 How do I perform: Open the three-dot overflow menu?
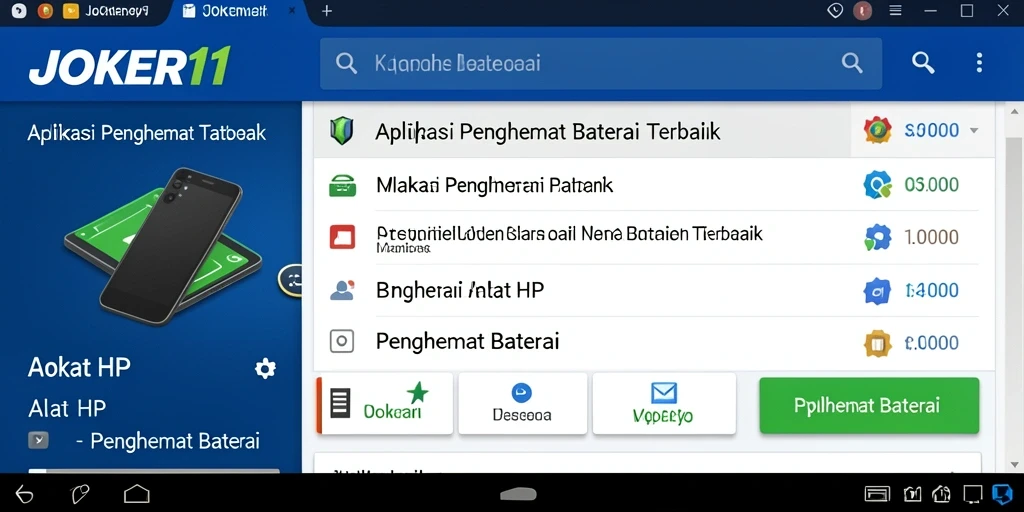point(978,63)
